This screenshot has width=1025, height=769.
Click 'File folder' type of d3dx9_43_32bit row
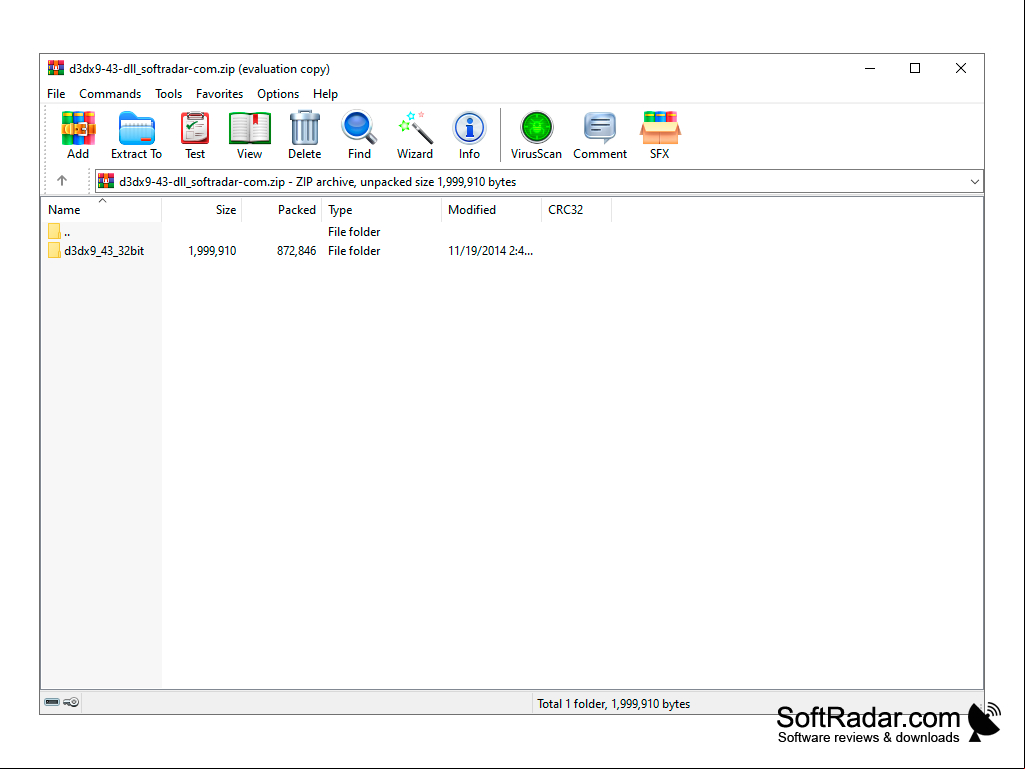(x=354, y=250)
